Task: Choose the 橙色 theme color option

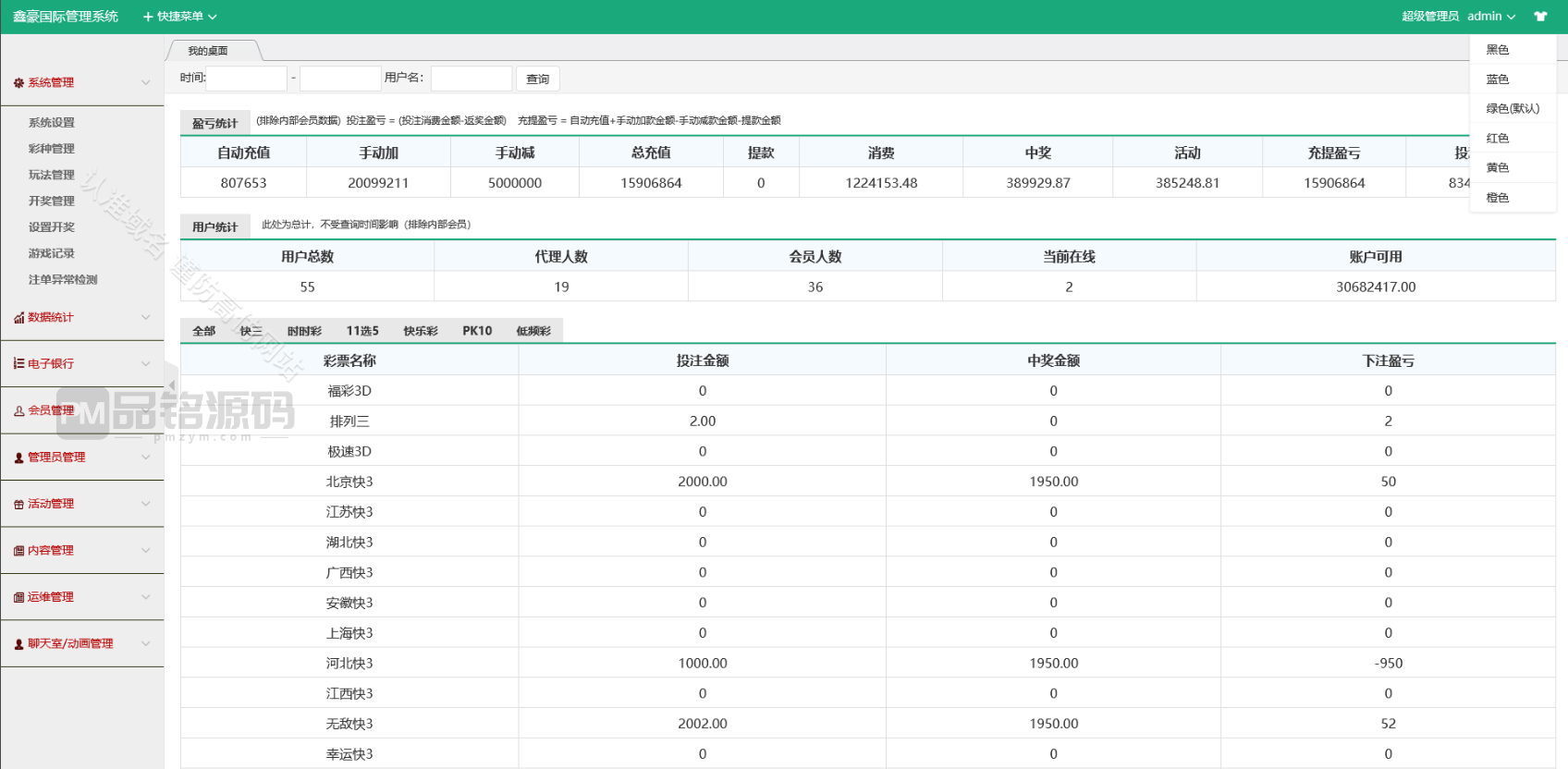Action: point(1513,198)
